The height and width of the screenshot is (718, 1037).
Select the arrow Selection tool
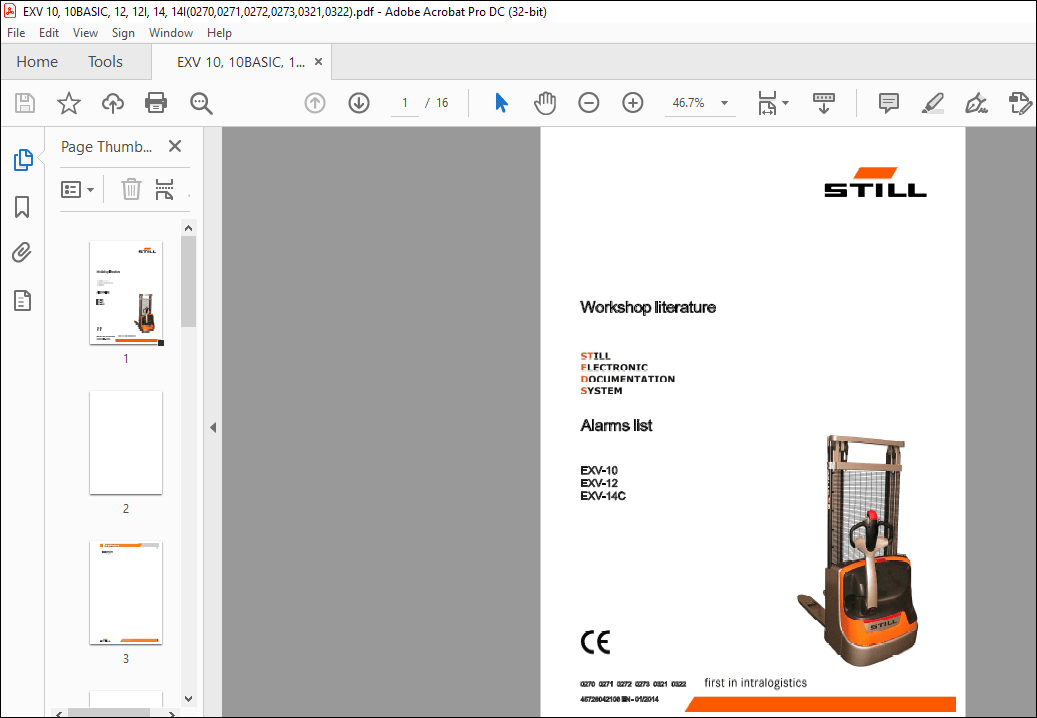pyautogui.click(x=501, y=102)
